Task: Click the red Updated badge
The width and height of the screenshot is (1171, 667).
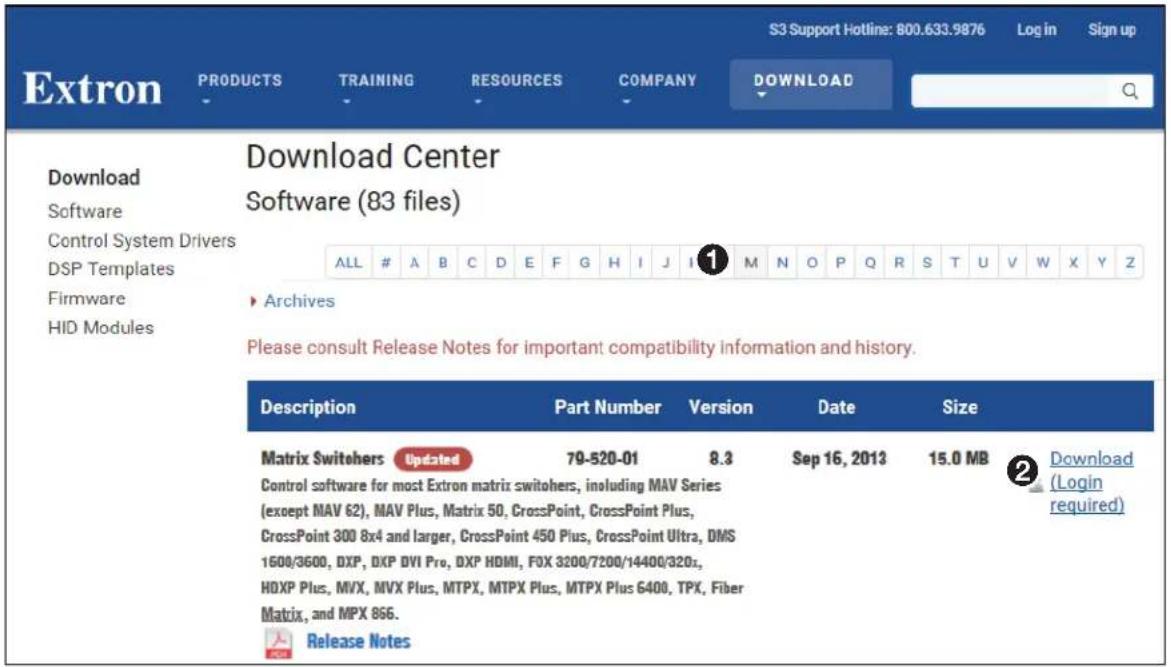Action: (x=432, y=459)
